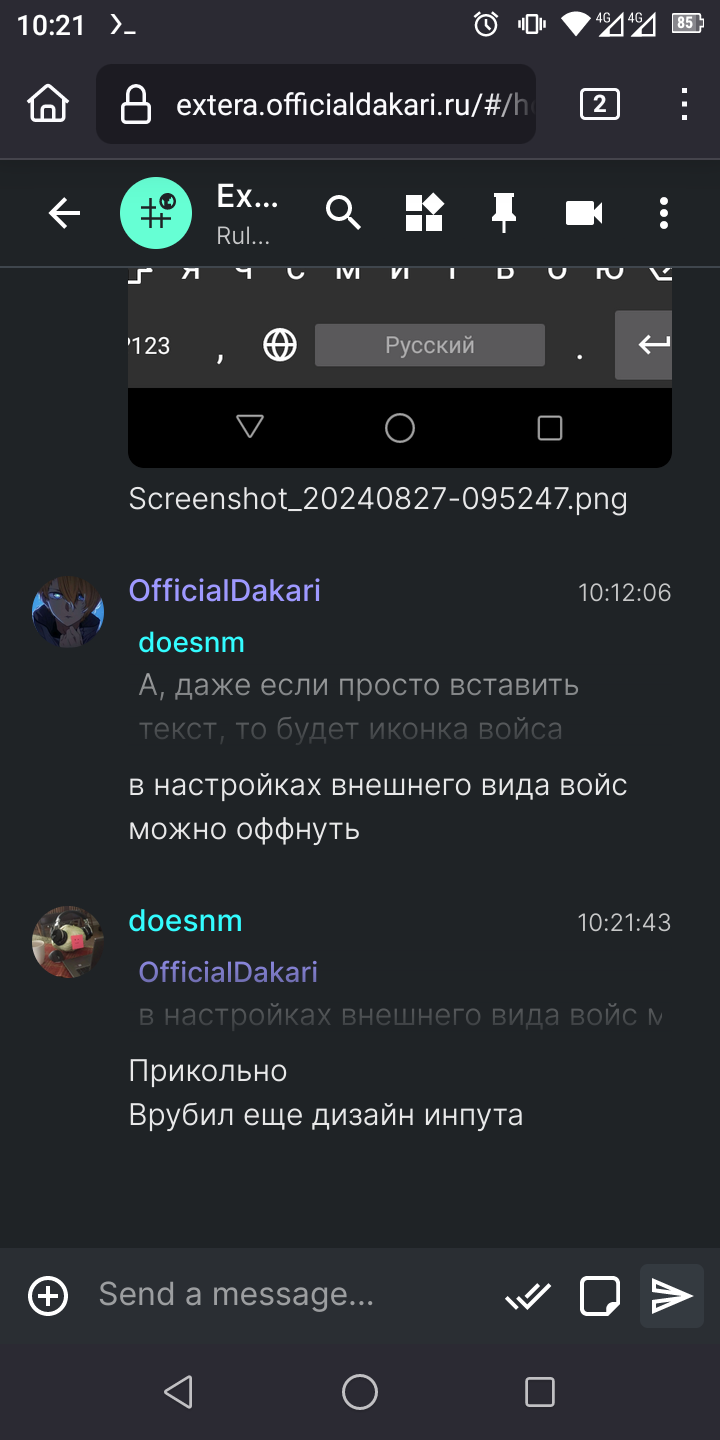
Task: Send the message with the arrow button
Action: click(x=672, y=1296)
